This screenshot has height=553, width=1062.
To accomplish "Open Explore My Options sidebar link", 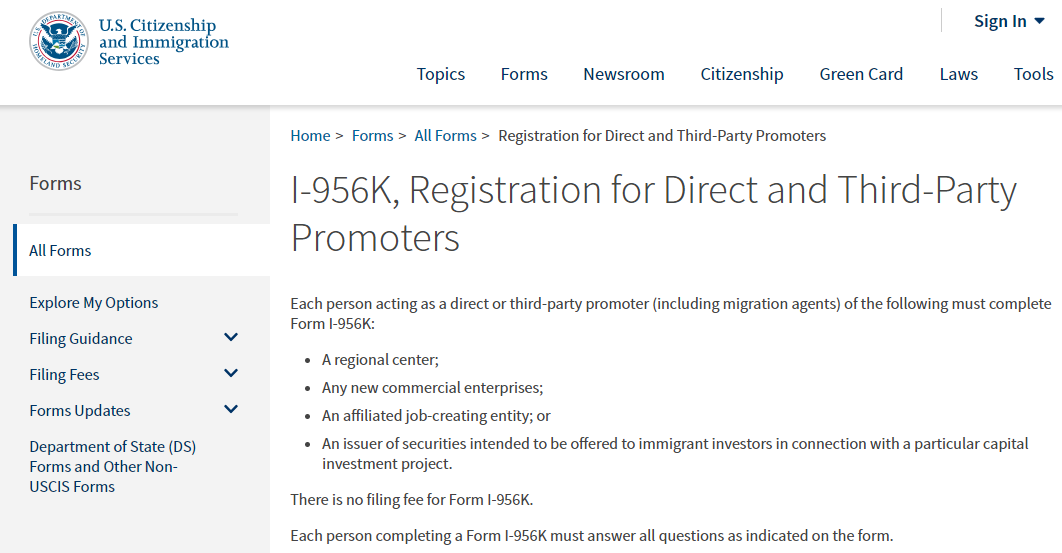I will click(x=93, y=302).
